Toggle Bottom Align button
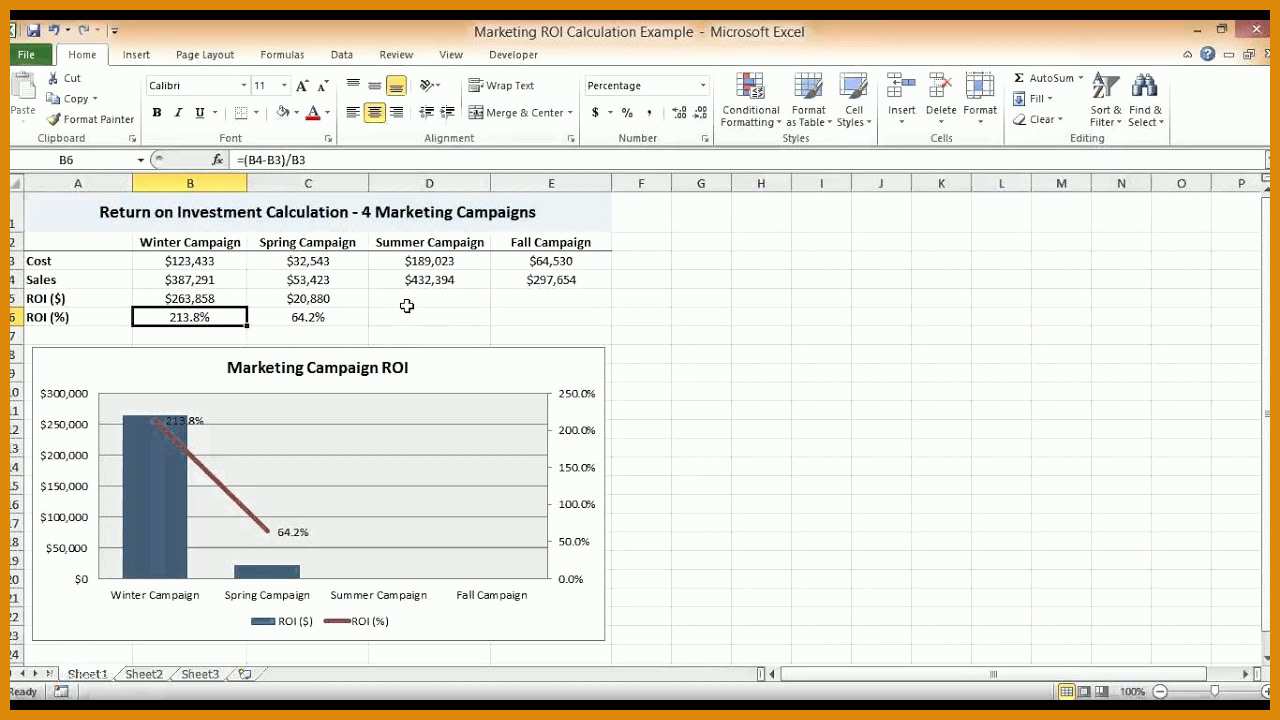1280x720 pixels. (396, 86)
